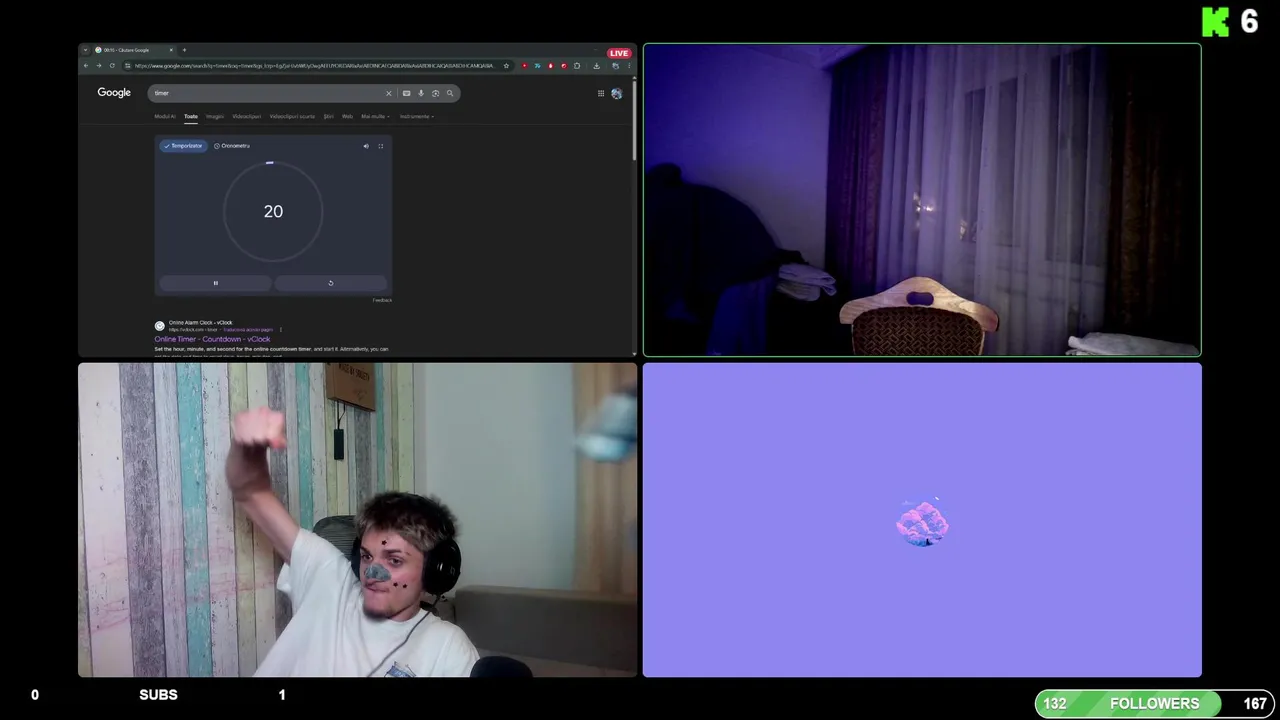Click the red LIVE badge
This screenshot has width=1280, height=720.
point(619,53)
